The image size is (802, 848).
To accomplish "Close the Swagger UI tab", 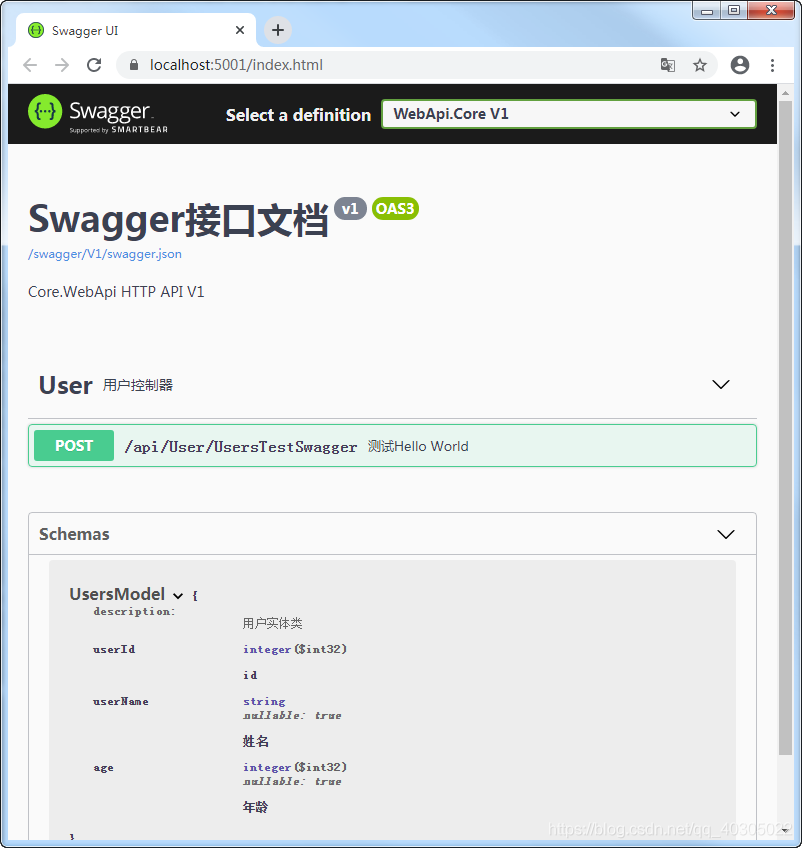I will (x=240, y=30).
